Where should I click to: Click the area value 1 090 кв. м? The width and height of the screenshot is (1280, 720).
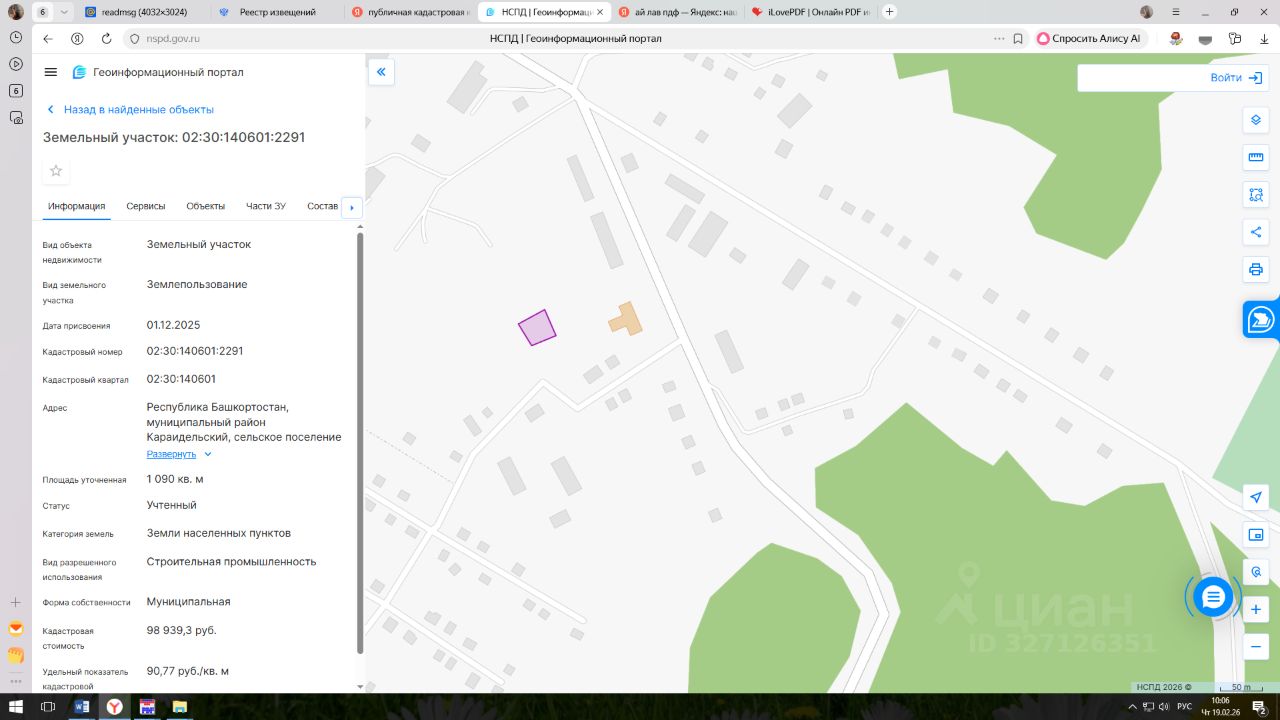[175, 479]
